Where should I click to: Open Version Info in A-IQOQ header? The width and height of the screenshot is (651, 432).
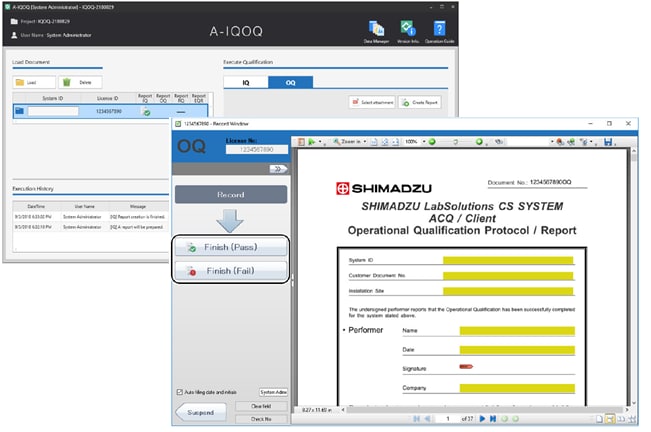coord(408,31)
